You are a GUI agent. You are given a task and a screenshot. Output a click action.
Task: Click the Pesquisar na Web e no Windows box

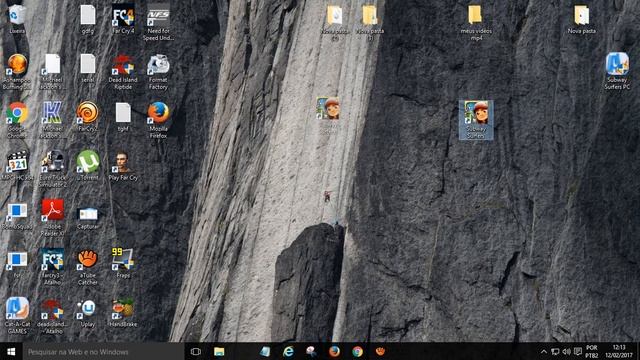click(103, 351)
